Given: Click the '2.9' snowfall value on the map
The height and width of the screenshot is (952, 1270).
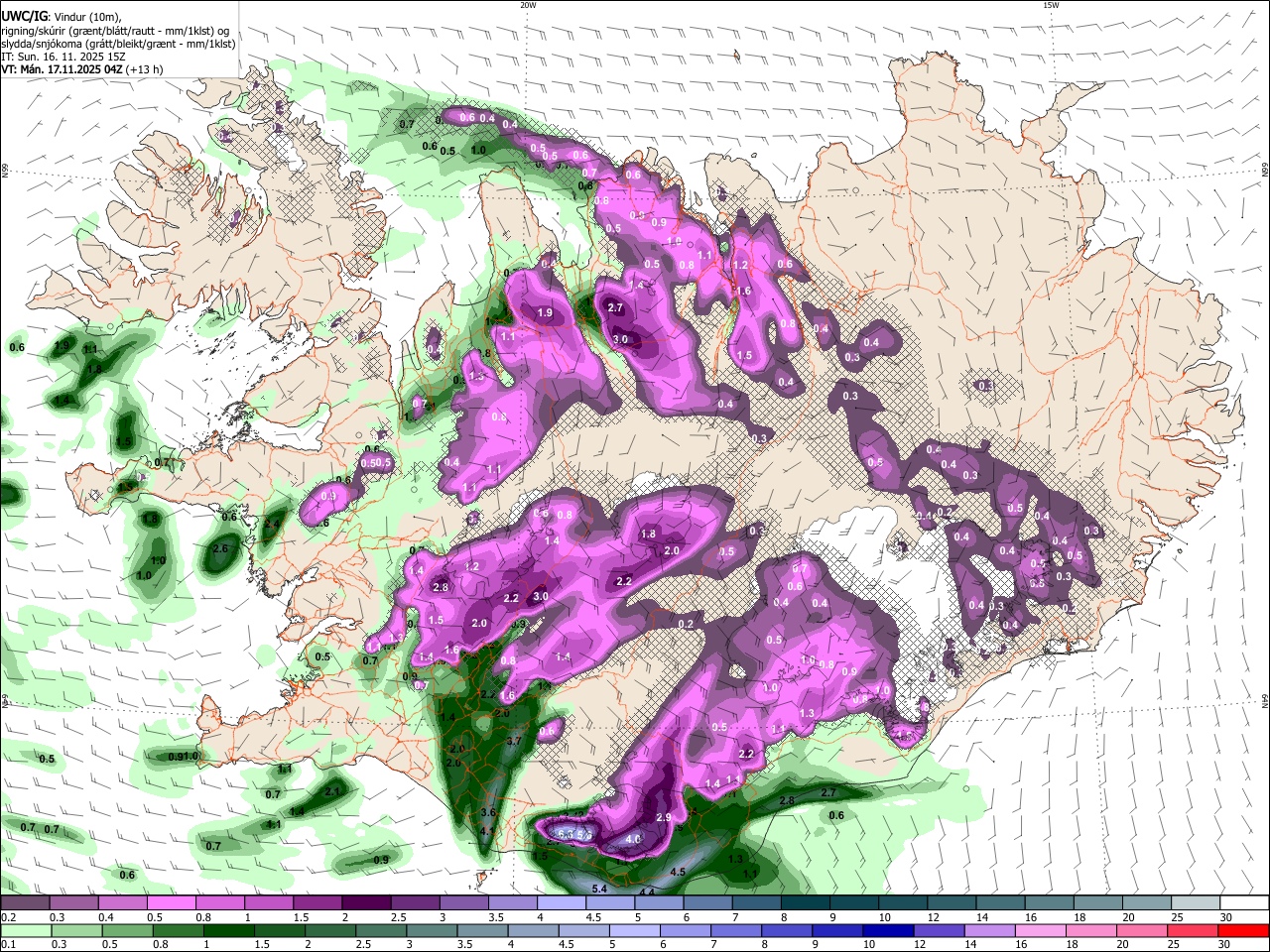Looking at the screenshot, I should [664, 817].
